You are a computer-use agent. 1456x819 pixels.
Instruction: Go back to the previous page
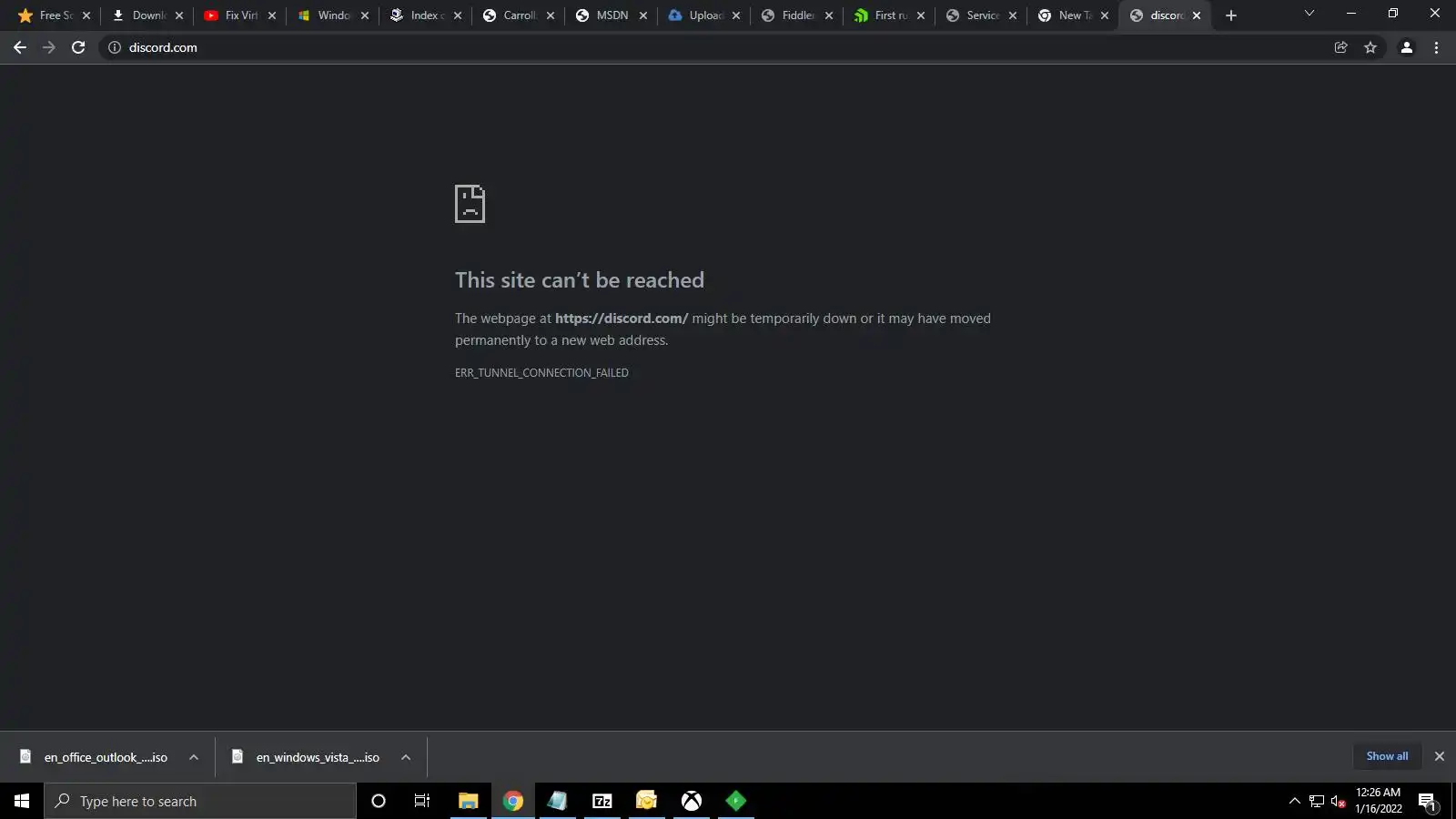click(x=20, y=47)
